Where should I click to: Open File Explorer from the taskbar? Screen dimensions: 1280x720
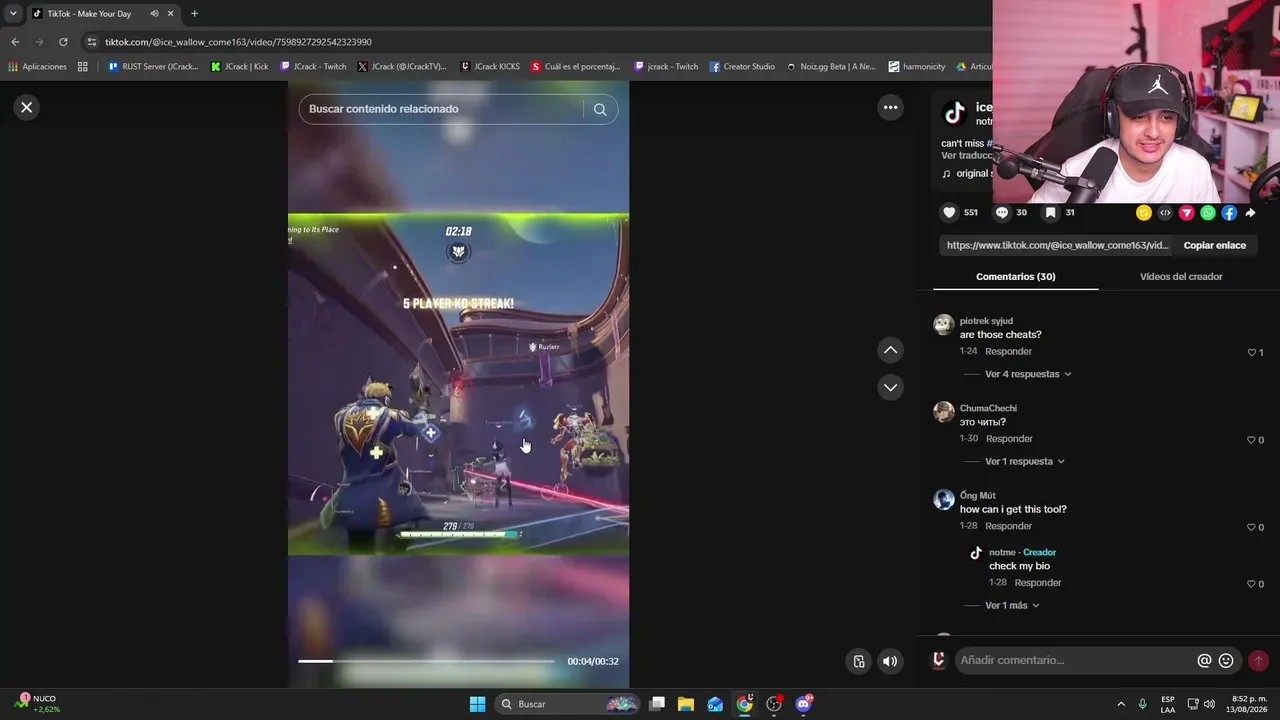[x=685, y=704]
